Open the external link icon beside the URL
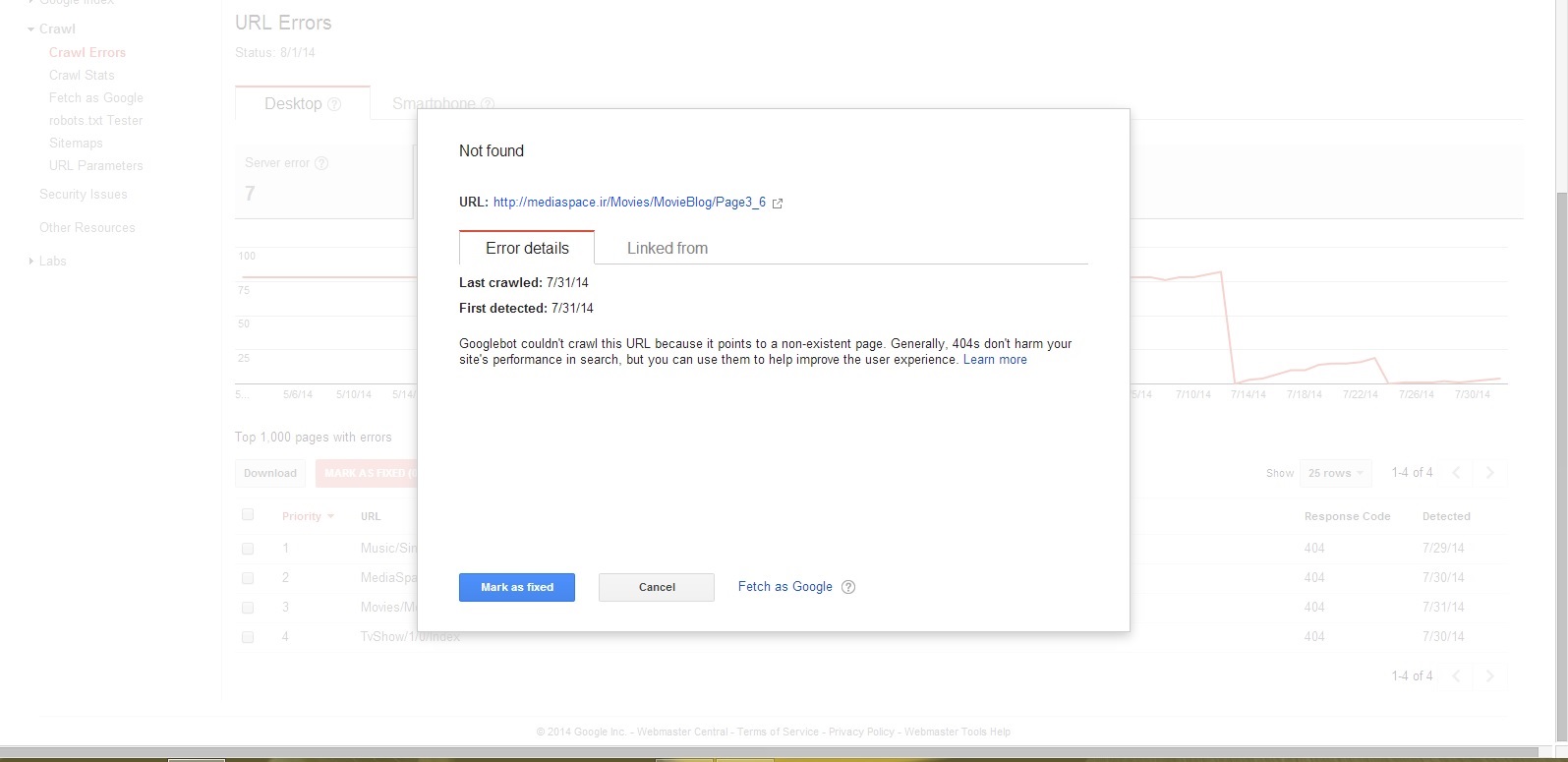The image size is (1568, 762). [x=778, y=204]
